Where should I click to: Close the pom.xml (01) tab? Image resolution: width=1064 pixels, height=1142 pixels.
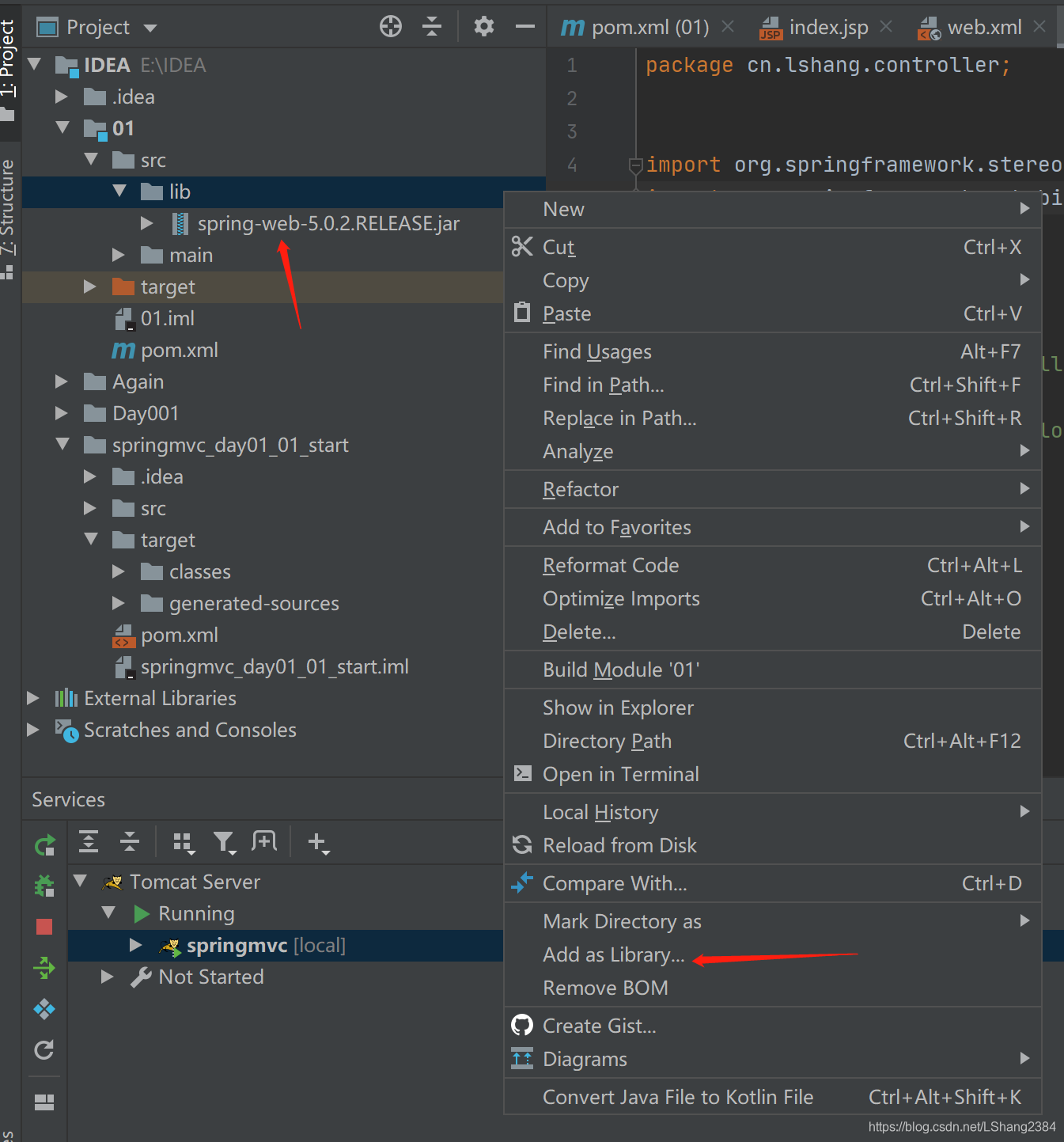(728, 27)
